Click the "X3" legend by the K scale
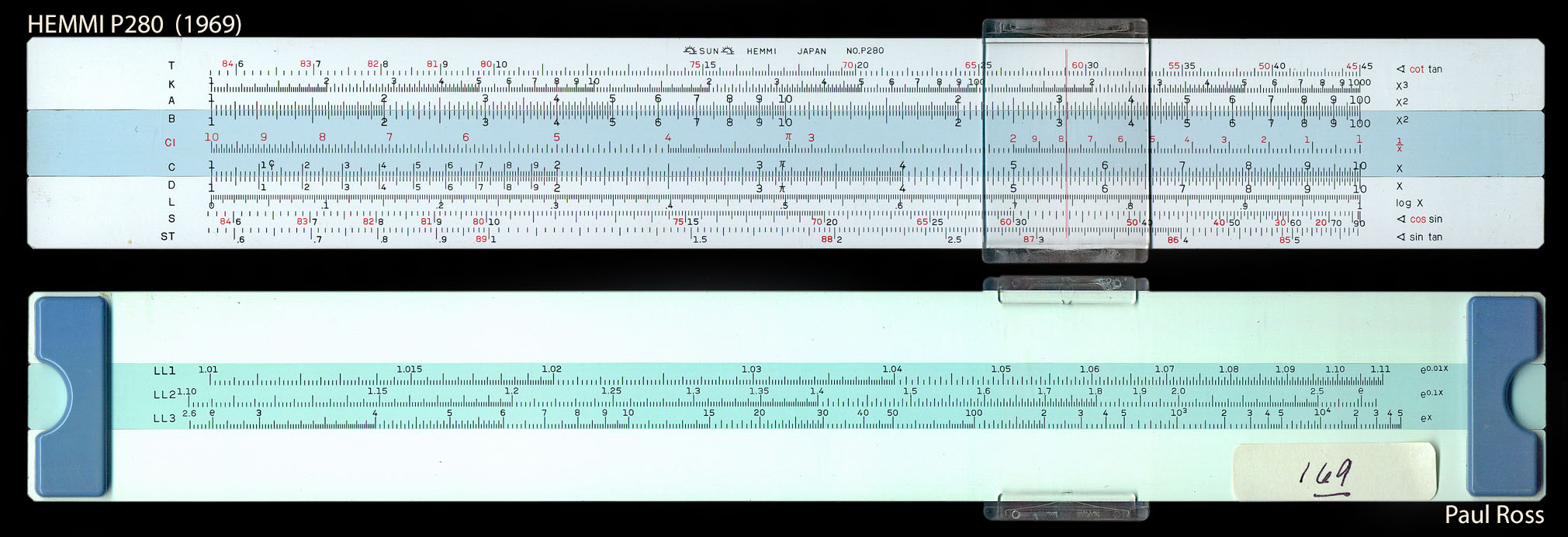Image resolution: width=1568 pixels, height=537 pixels. (x=1401, y=85)
